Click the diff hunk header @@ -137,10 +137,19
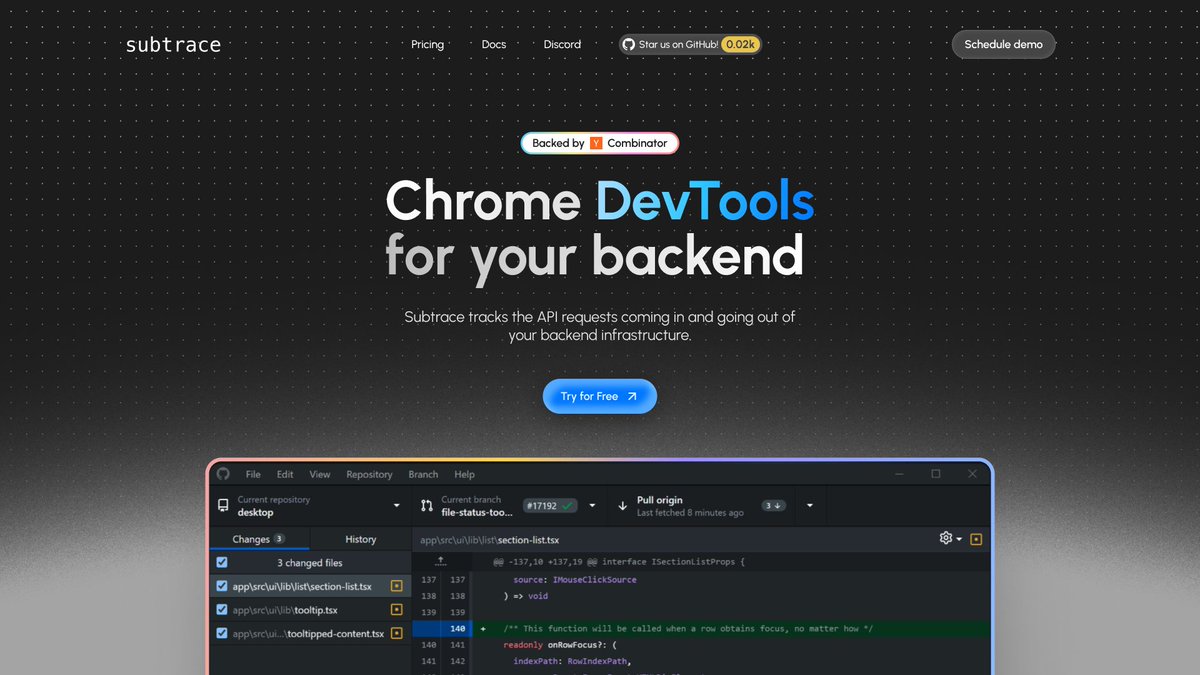This screenshot has height=675, width=1200. tap(619, 562)
